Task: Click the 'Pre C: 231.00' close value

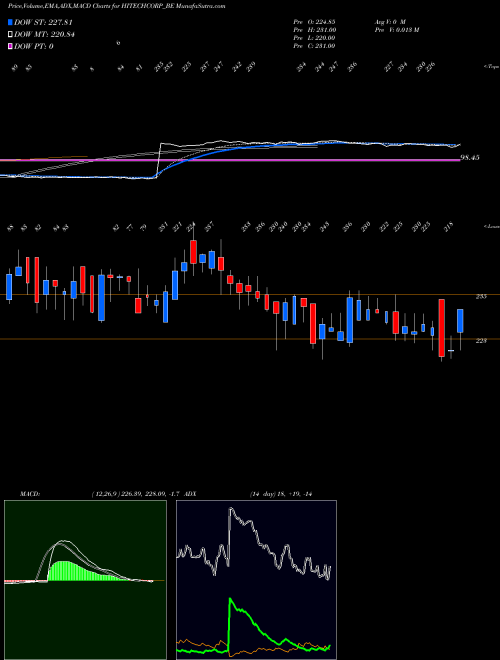Action: [x=314, y=46]
